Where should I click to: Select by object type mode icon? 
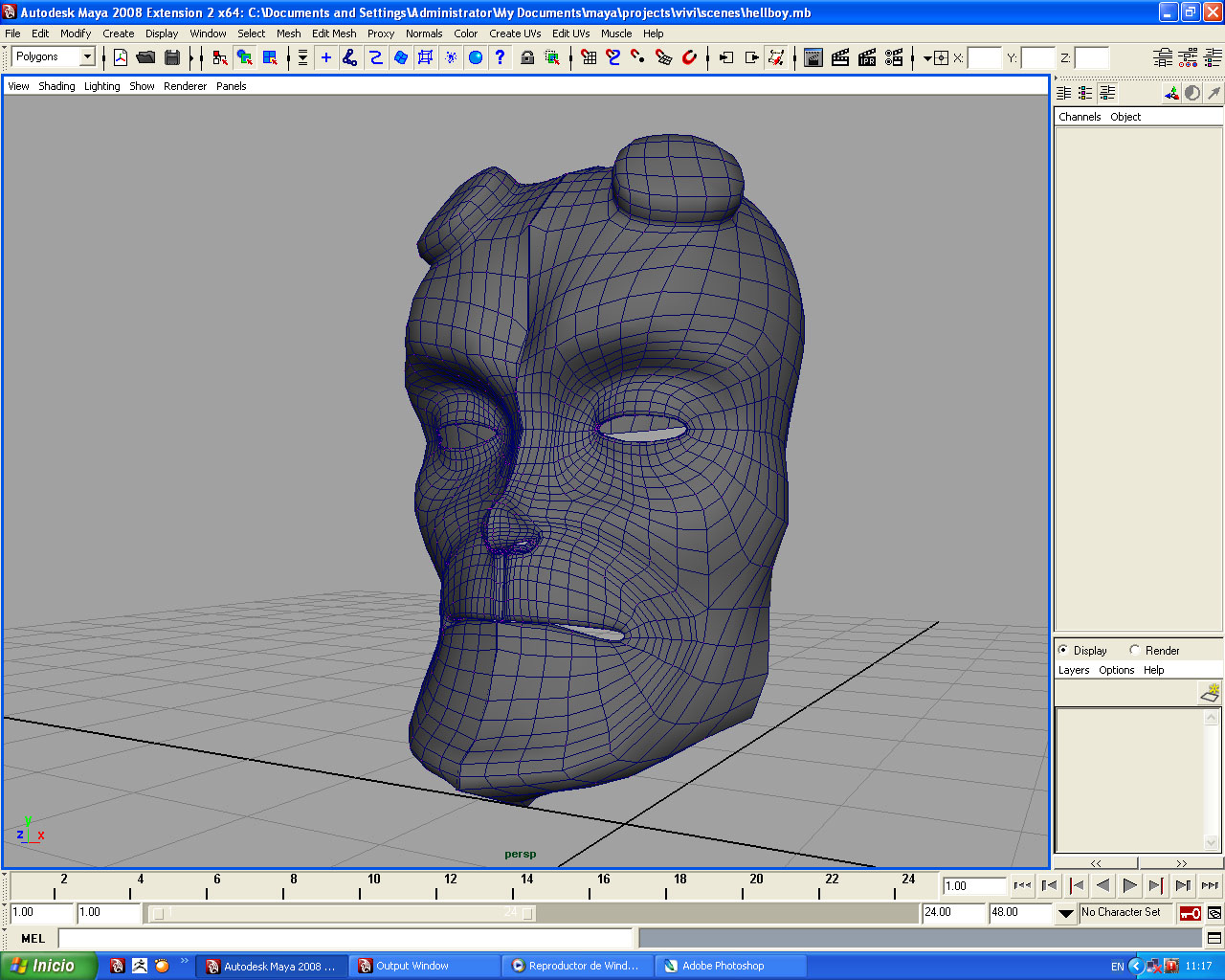pos(245,57)
